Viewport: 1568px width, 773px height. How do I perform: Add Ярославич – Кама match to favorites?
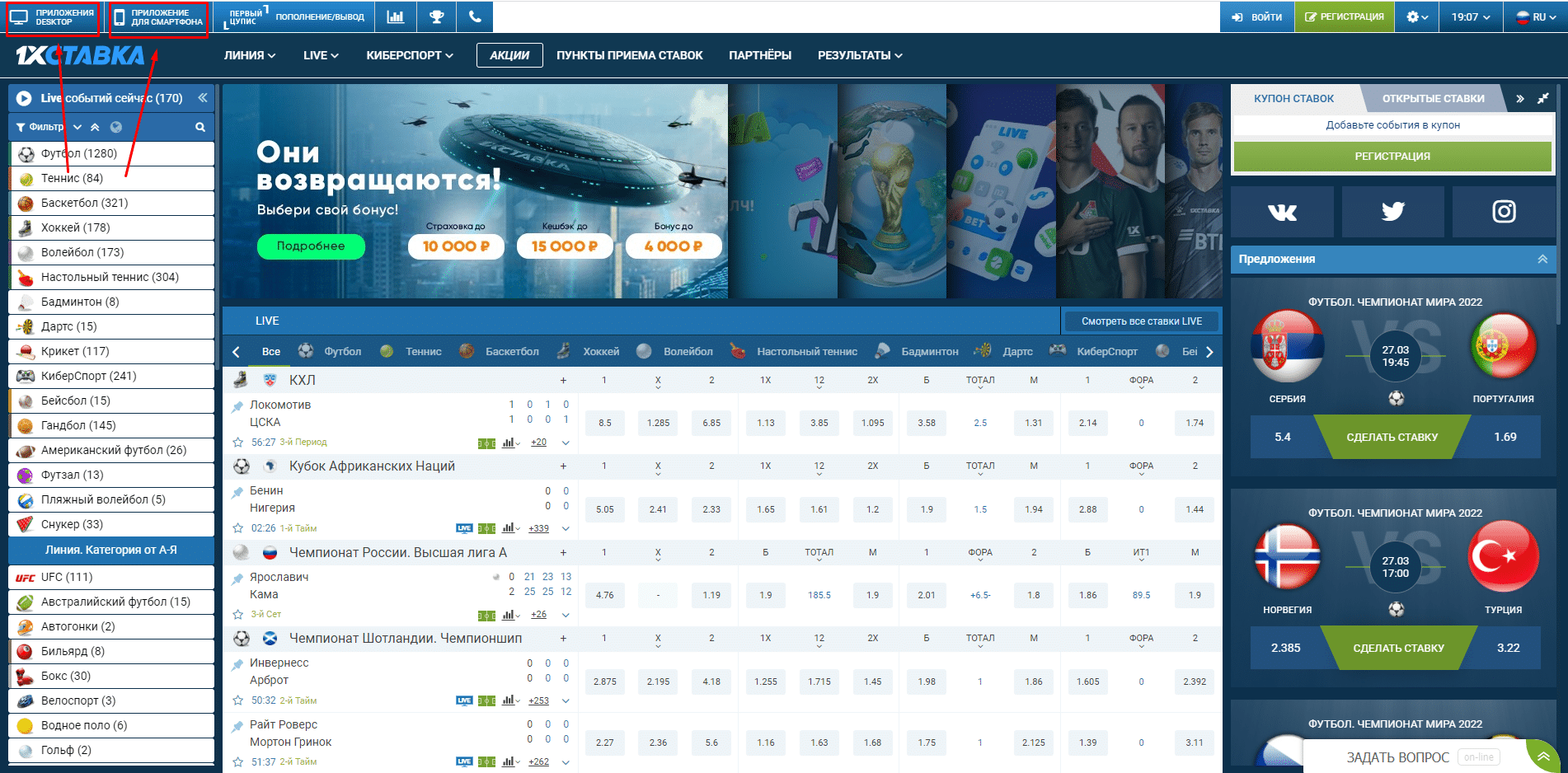pos(238,614)
